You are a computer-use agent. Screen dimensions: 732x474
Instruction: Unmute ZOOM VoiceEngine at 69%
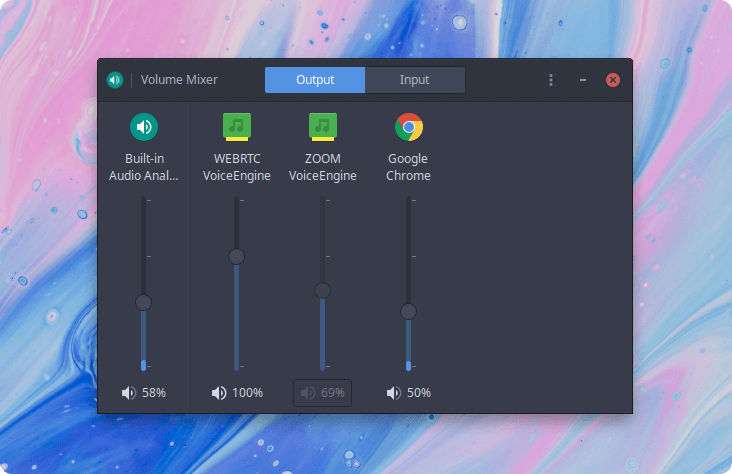click(323, 393)
